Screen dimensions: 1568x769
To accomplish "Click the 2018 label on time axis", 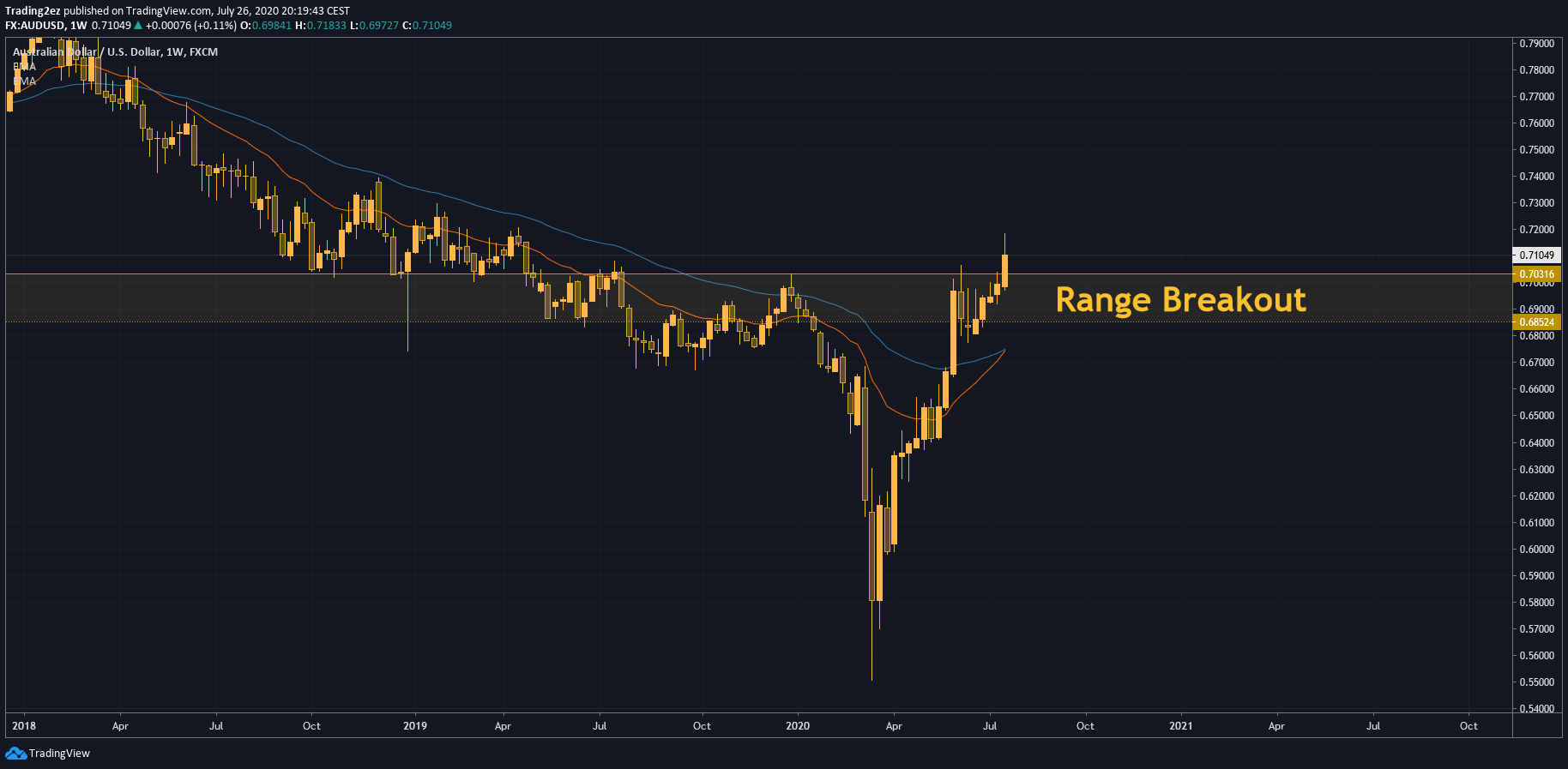I will [24, 726].
